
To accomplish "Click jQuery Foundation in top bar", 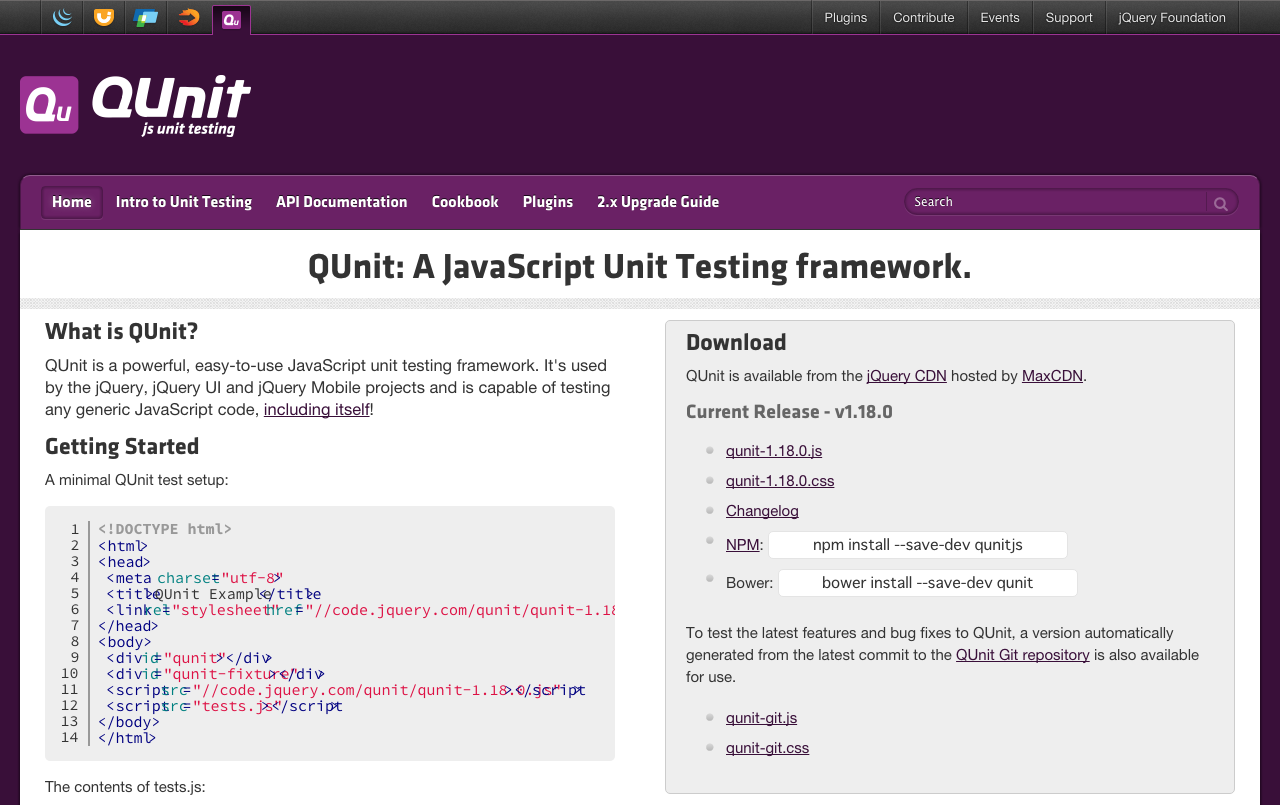I will tap(1172, 17).
